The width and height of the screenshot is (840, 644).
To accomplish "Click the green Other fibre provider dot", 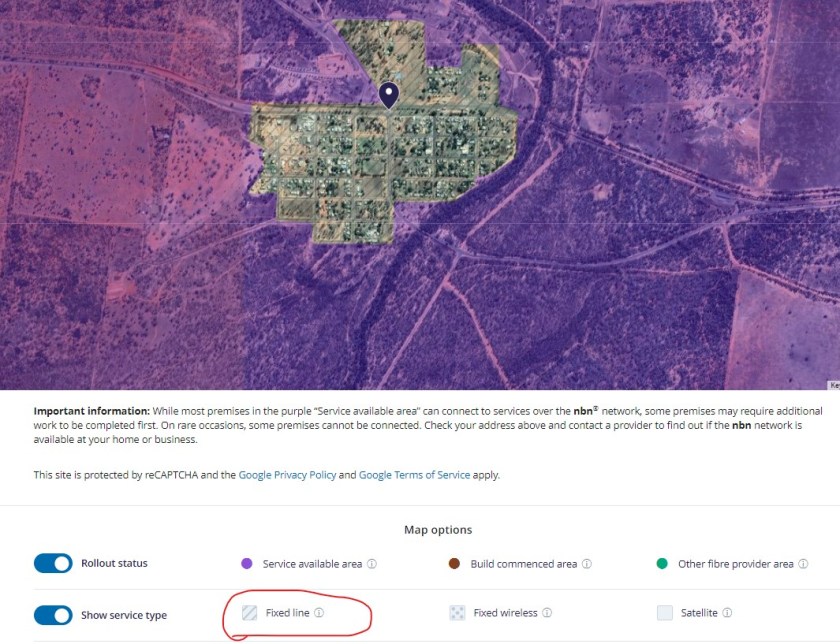I will 662,563.
